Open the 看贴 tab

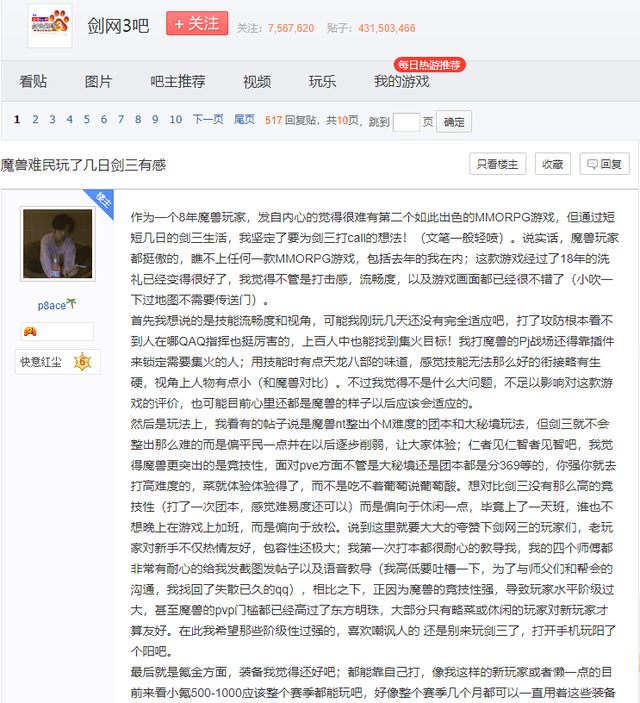tap(33, 82)
